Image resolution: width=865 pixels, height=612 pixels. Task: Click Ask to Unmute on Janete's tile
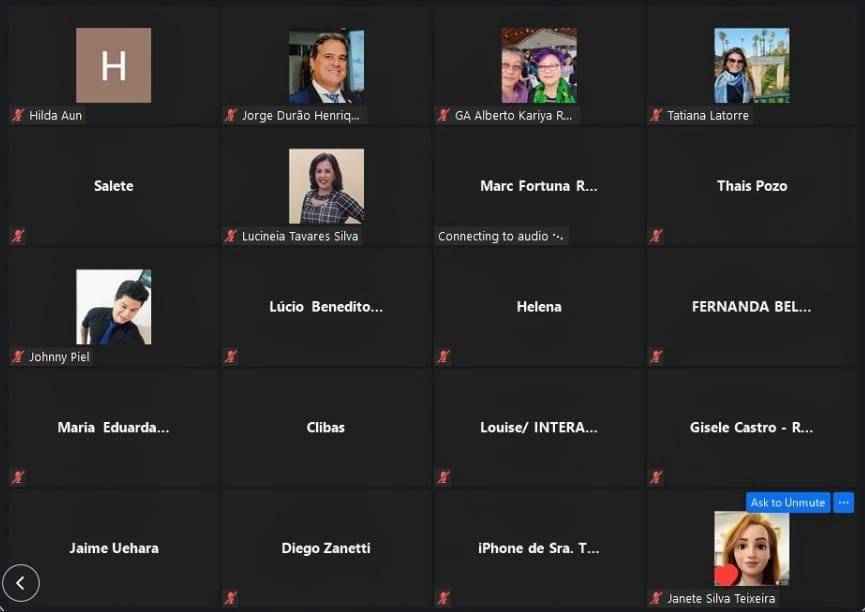[788, 503]
